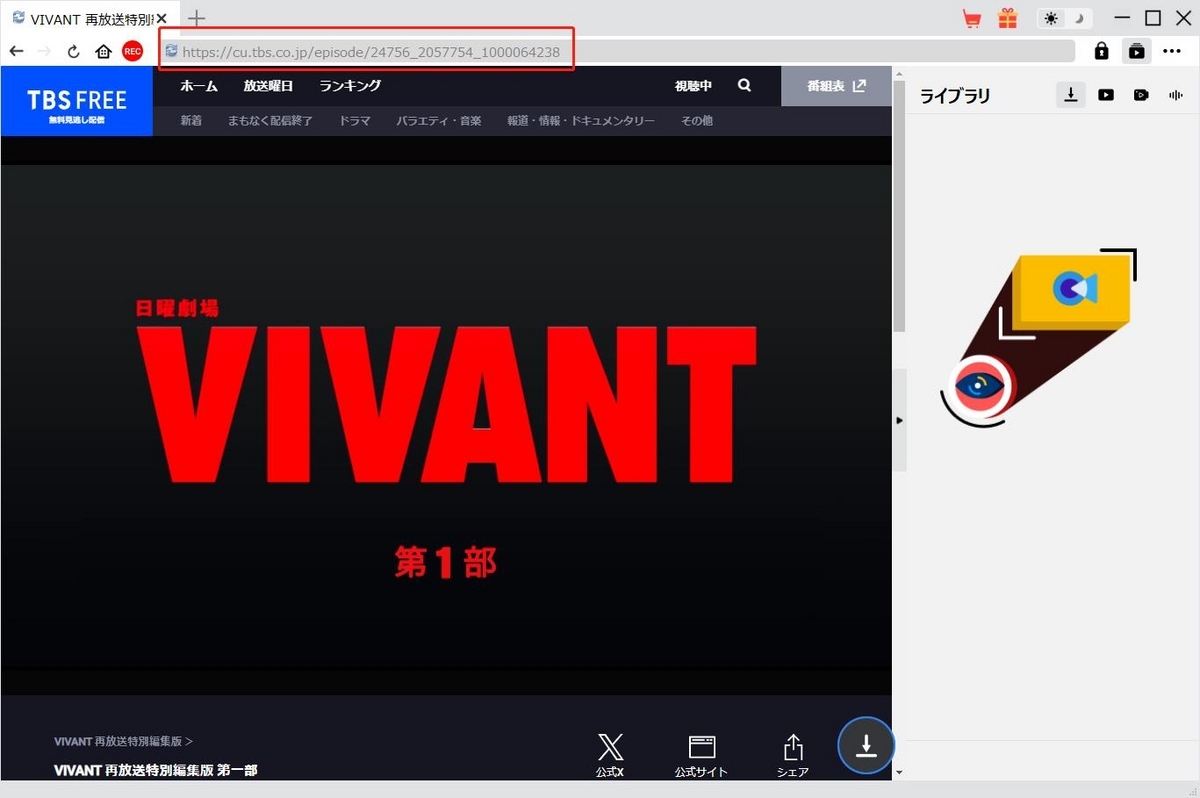
Task: Open the VIVANT 再放送特別編集版 series link
Action: (123, 741)
